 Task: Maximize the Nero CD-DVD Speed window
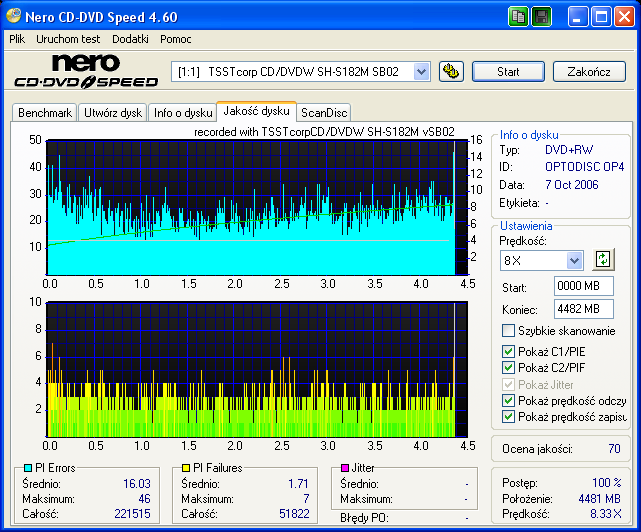click(601, 17)
